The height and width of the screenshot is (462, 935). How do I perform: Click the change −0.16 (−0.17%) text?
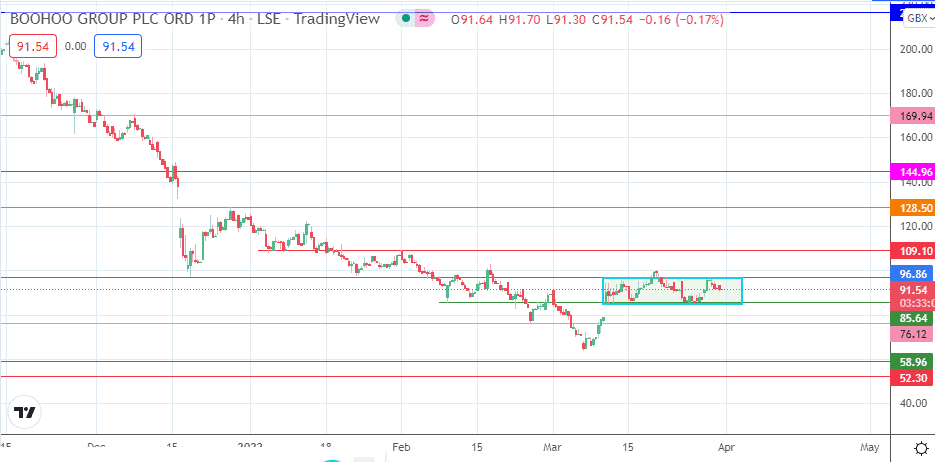[681, 20]
